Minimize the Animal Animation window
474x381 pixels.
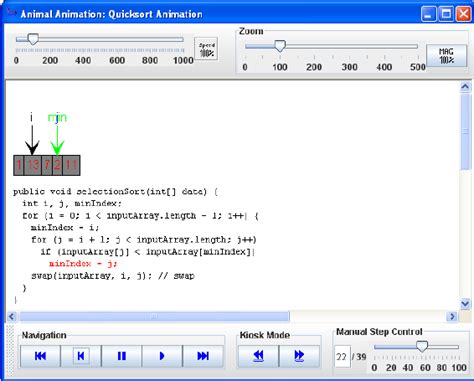coord(428,14)
